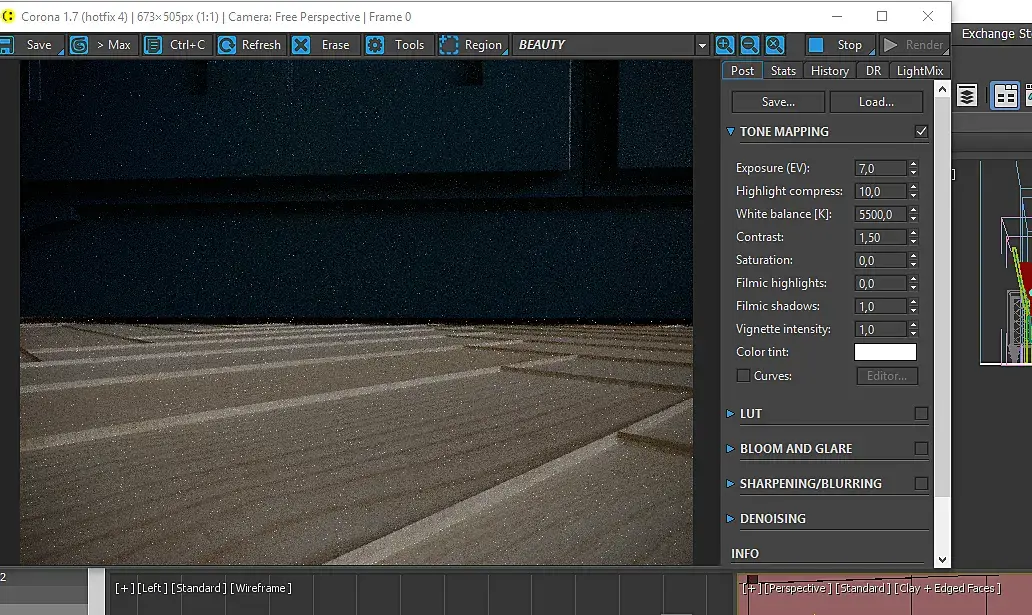Increase Contrast with up arrow
The width and height of the screenshot is (1032, 615).
click(x=914, y=233)
